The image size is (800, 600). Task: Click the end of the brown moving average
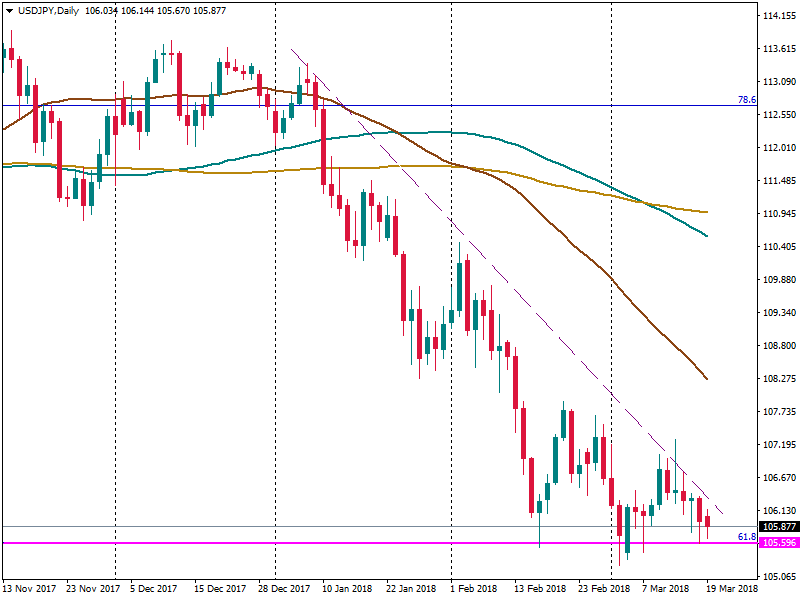click(x=707, y=379)
